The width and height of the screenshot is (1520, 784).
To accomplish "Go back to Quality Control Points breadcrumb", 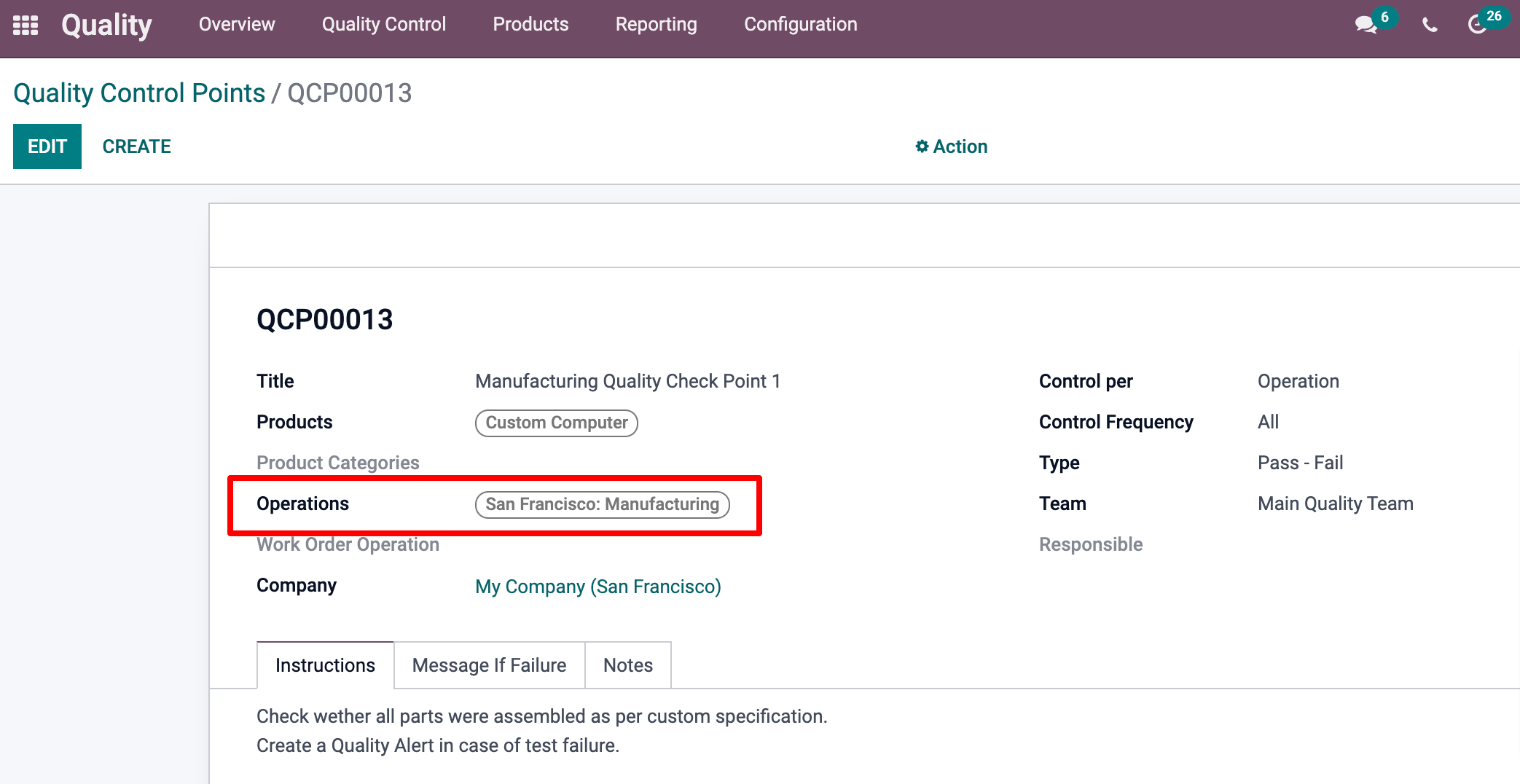I will pyautogui.click(x=139, y=93).
